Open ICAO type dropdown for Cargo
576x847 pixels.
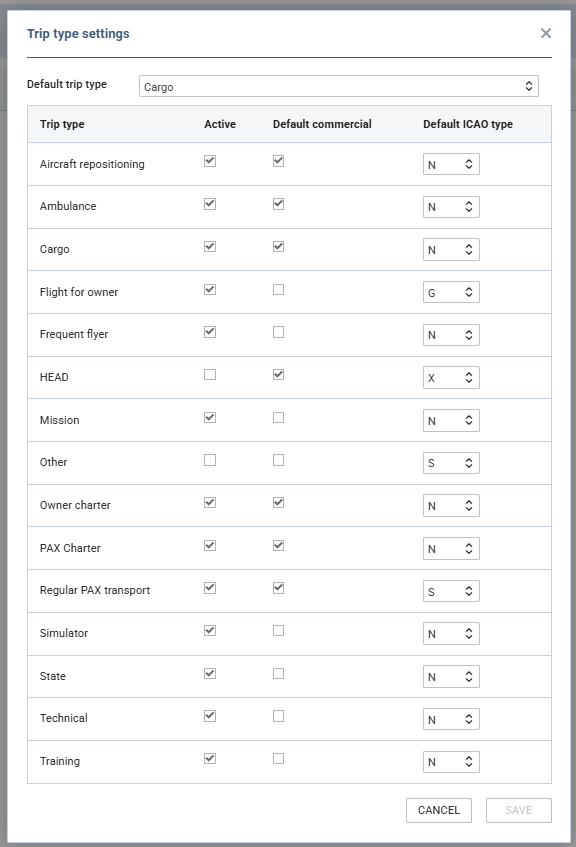[451, 250]
